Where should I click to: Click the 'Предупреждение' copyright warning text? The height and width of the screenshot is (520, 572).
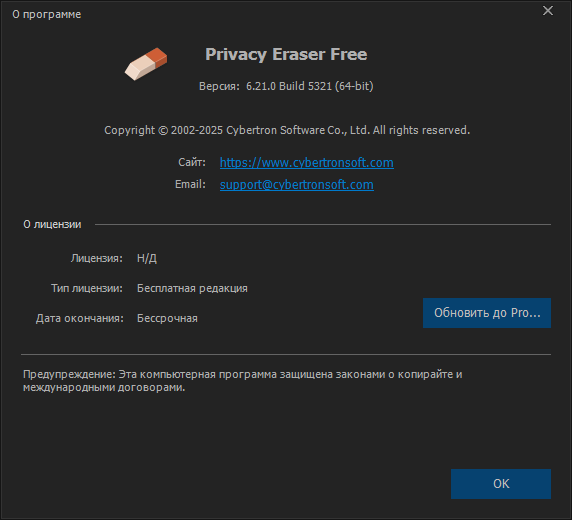[243, 381]
